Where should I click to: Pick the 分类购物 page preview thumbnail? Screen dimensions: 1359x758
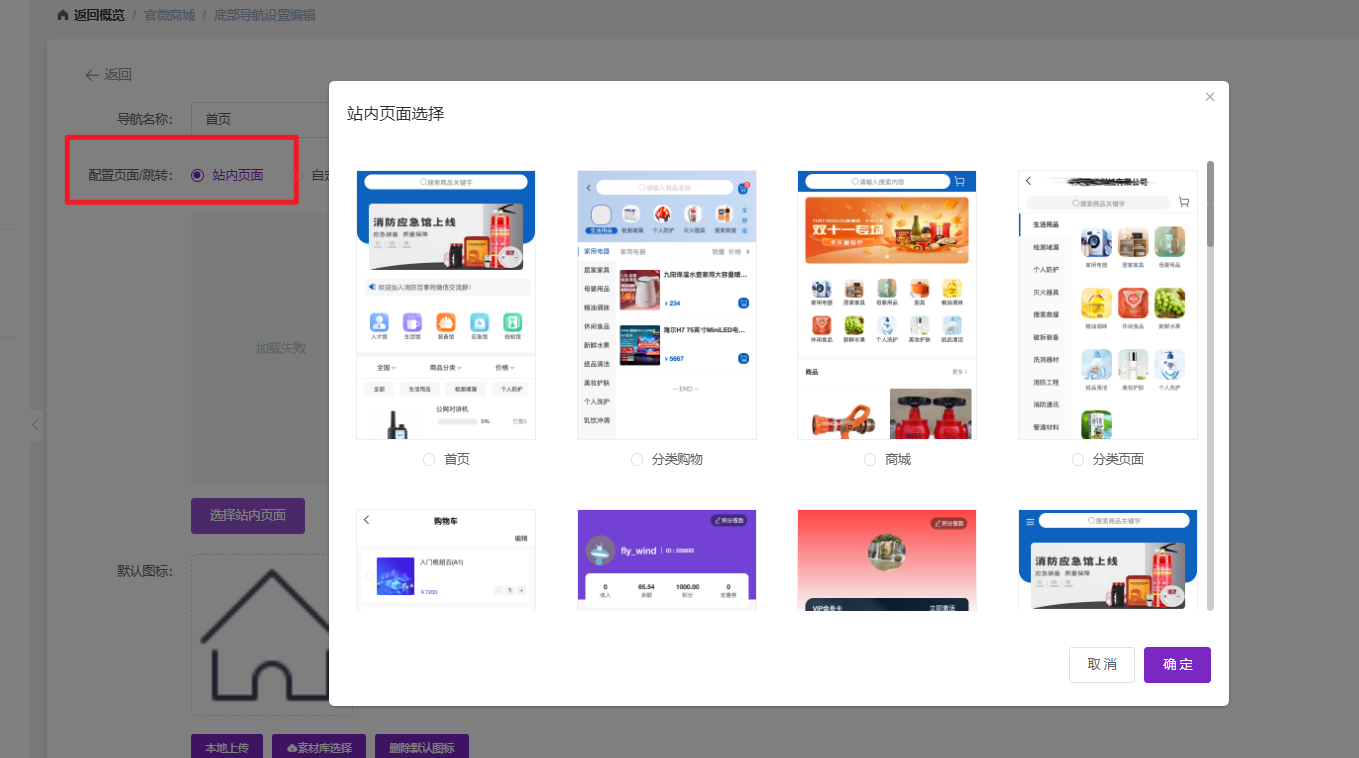[667, 305]
